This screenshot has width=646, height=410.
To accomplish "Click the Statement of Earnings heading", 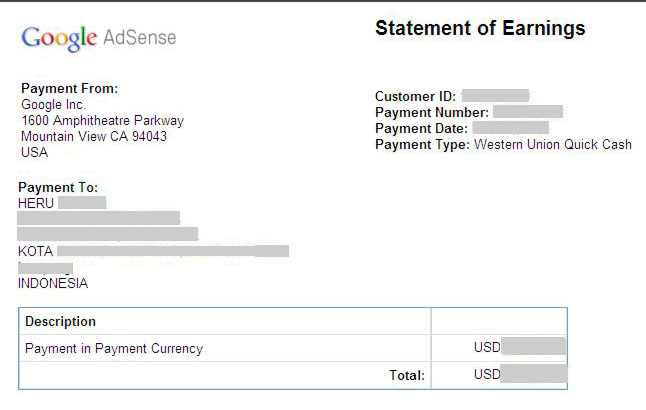I will [x=480, y=28].
